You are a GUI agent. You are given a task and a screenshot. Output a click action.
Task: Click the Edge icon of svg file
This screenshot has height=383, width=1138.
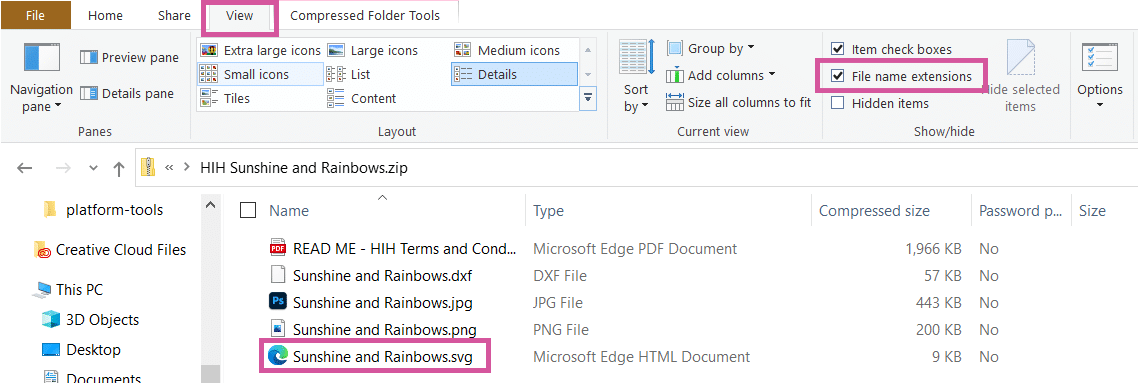pyautogui.click(x=277, y=356)
